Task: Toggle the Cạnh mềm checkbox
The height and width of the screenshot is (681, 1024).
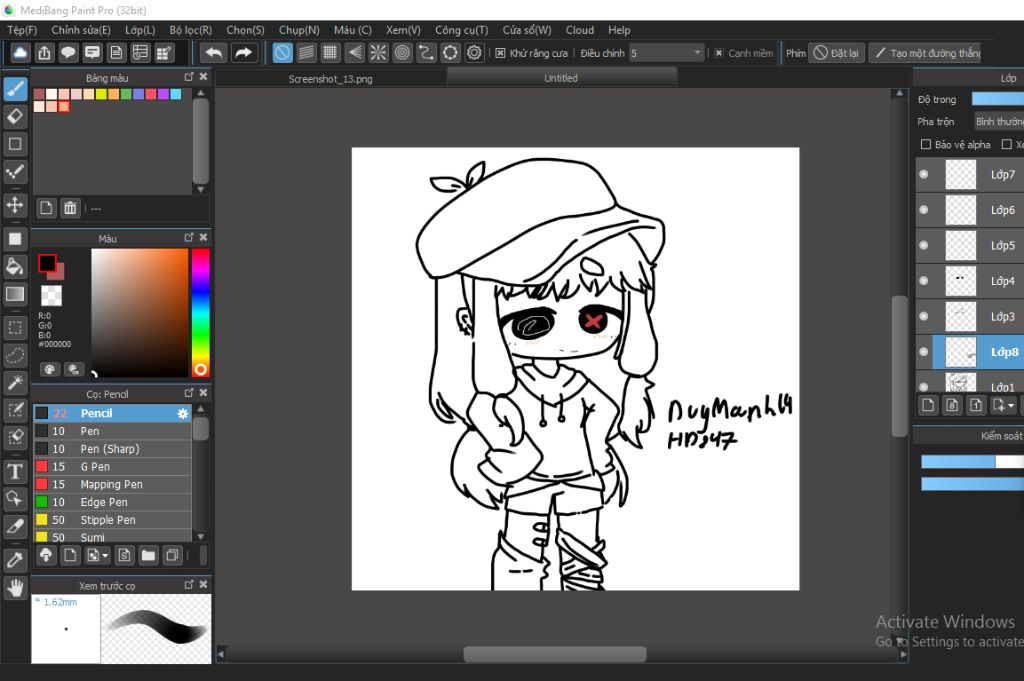Action: click(719, 53)
